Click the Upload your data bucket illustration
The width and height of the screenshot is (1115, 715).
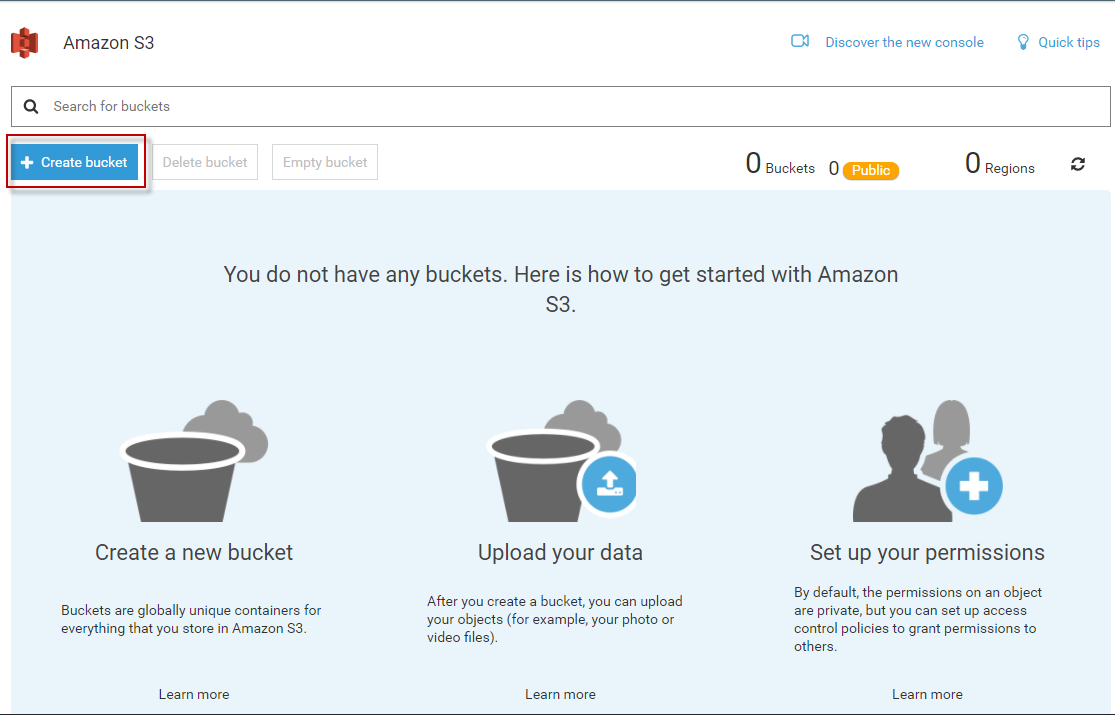tap(561, 462)
